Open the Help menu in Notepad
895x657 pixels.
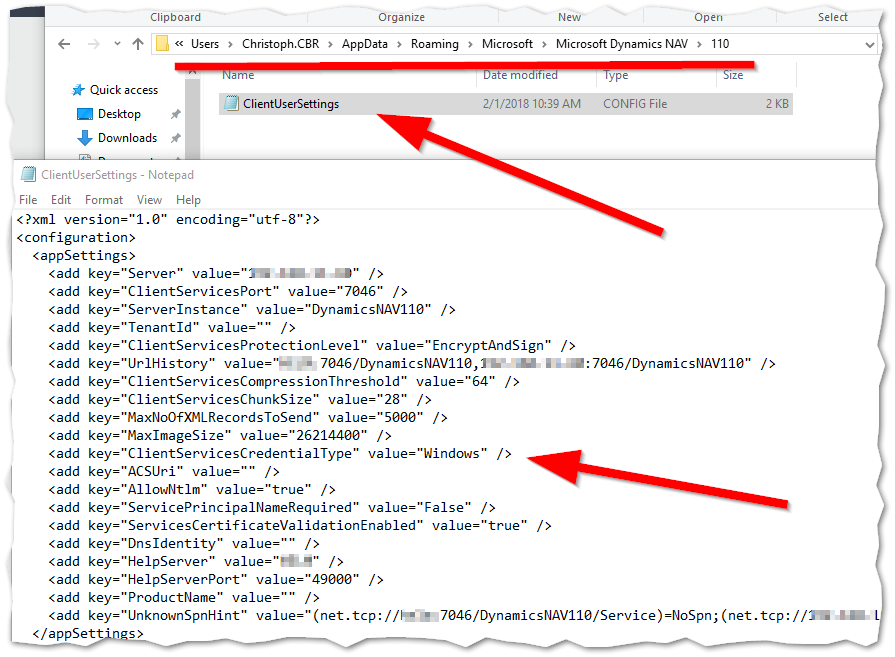[x=188, y=200]
